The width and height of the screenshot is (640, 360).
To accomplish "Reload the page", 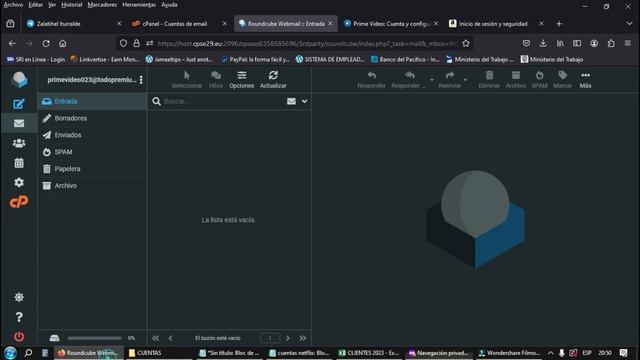I will coord(46,43).
